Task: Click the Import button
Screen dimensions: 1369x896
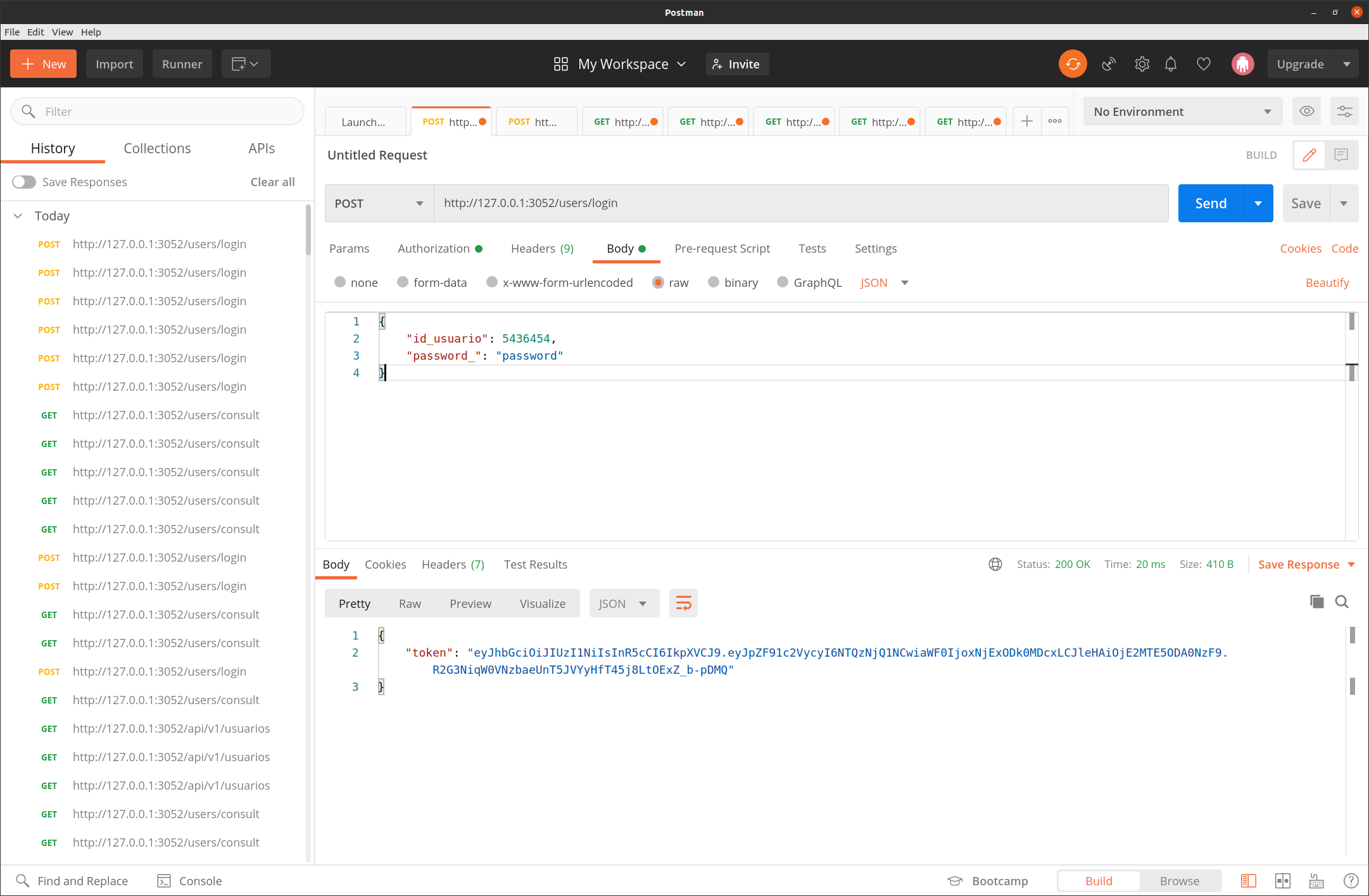Action: point(115,64)
